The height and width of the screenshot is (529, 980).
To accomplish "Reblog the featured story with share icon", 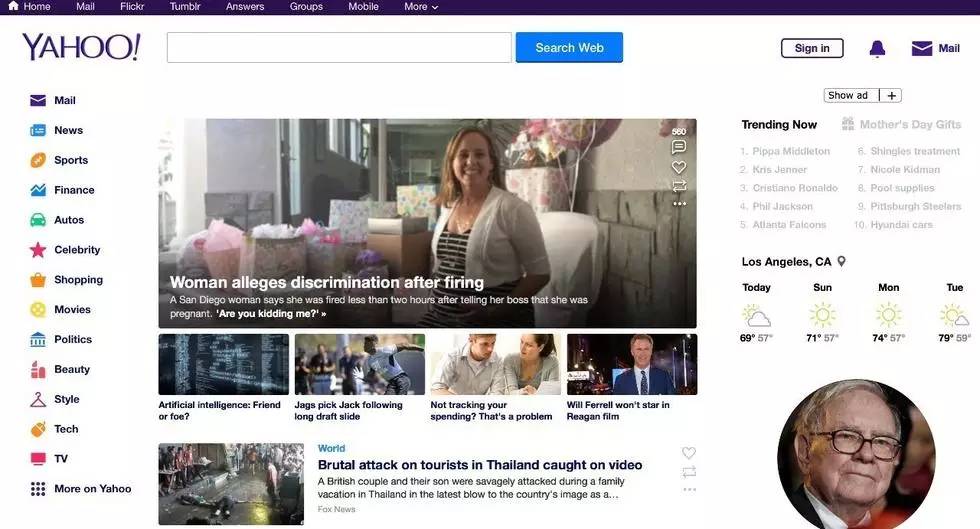I will click(x=679, y=186).
